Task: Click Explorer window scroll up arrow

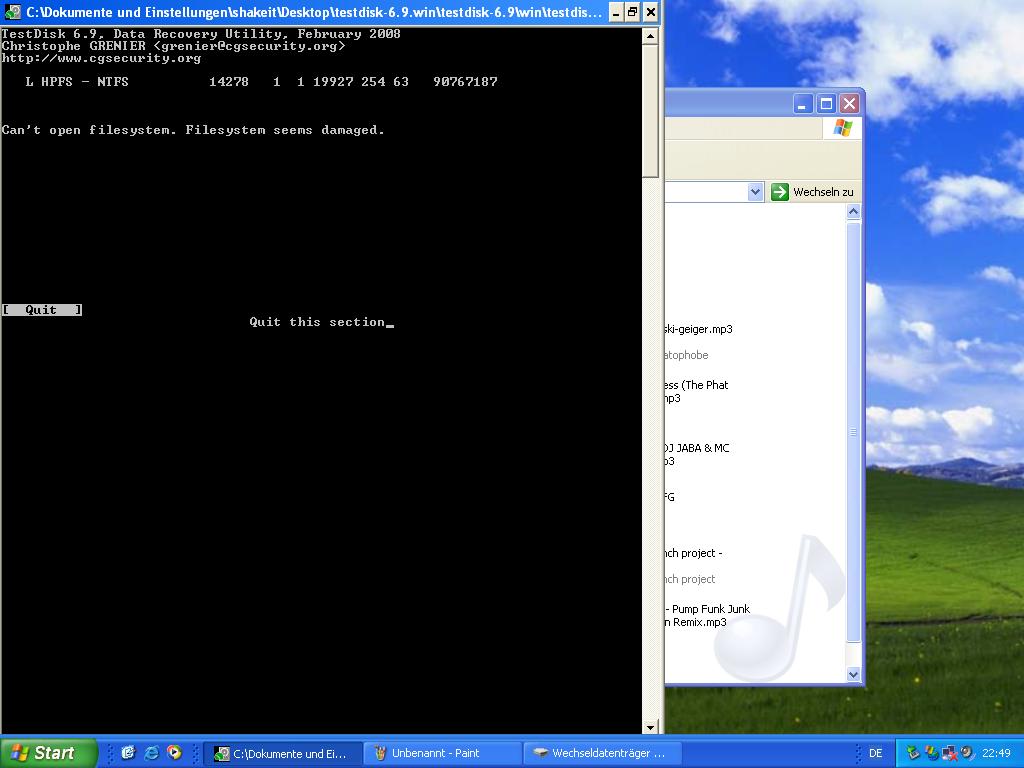Action: [x=854, y=212]
